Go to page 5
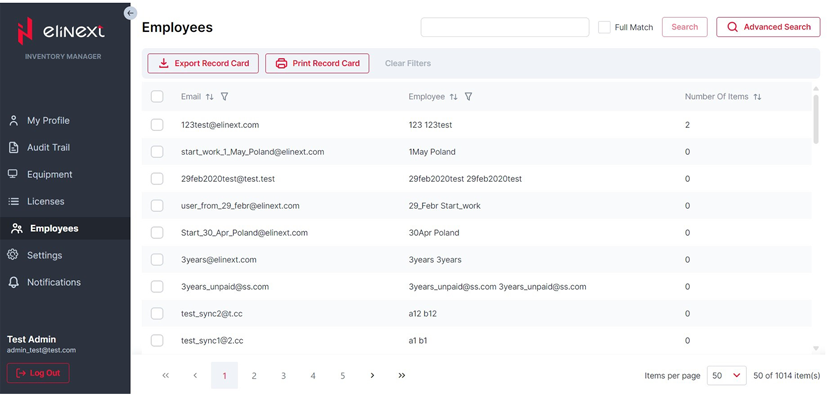 tap(343, 375)
